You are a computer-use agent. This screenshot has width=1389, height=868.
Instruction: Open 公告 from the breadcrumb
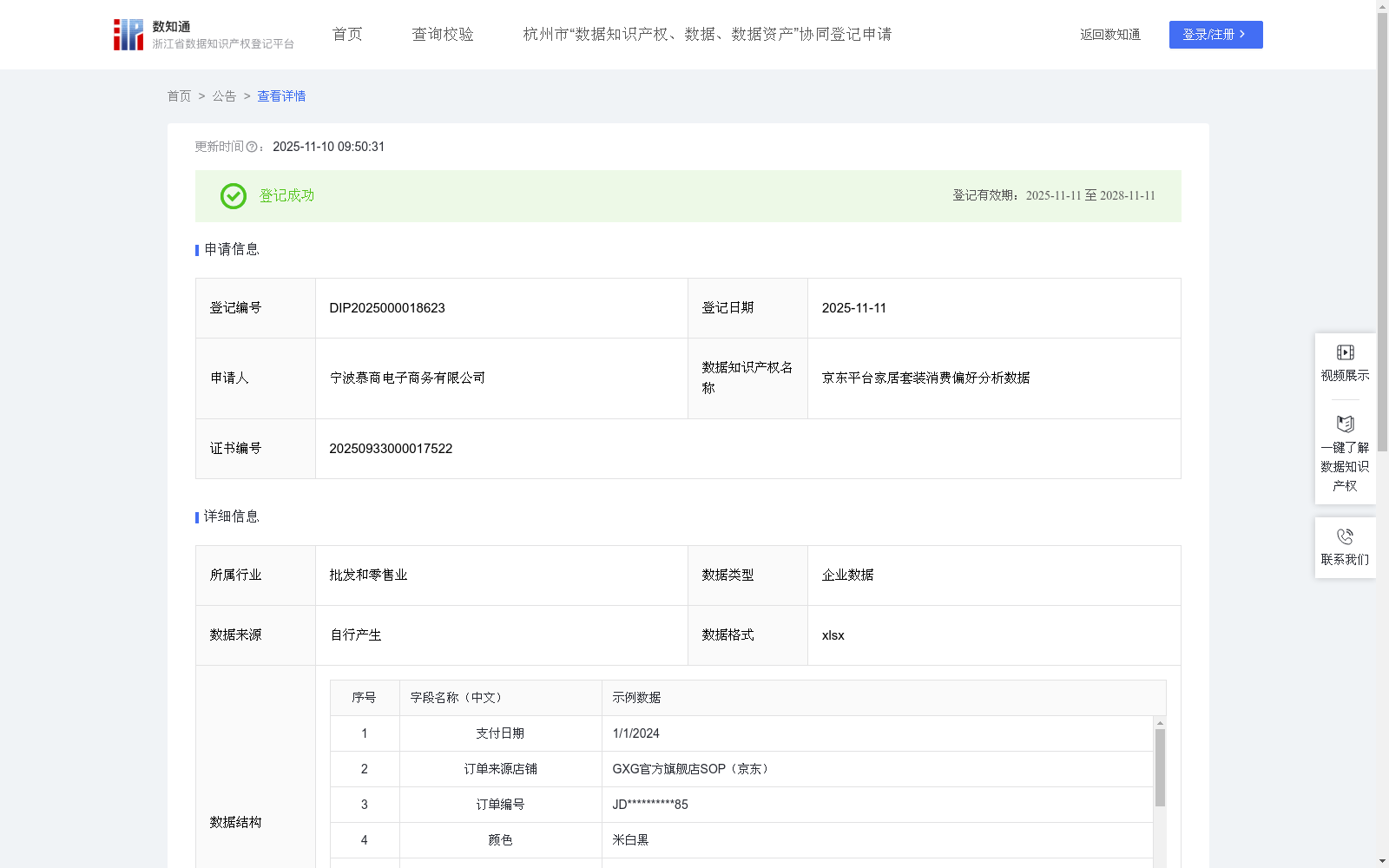(224, 96)
